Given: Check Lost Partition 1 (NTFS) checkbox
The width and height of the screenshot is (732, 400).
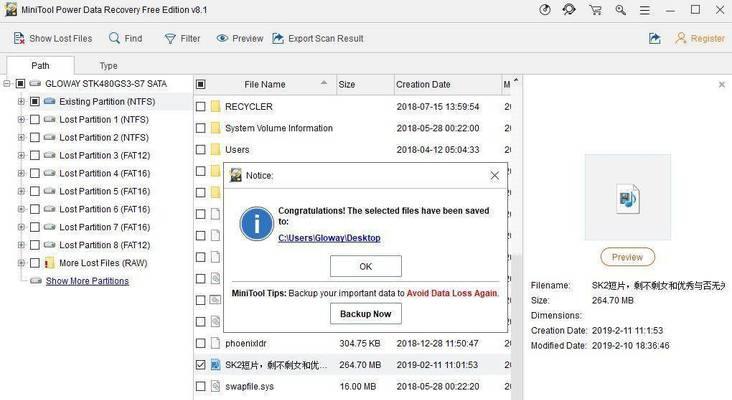Looking at the screenshot, I should click(x=35, y=119).
